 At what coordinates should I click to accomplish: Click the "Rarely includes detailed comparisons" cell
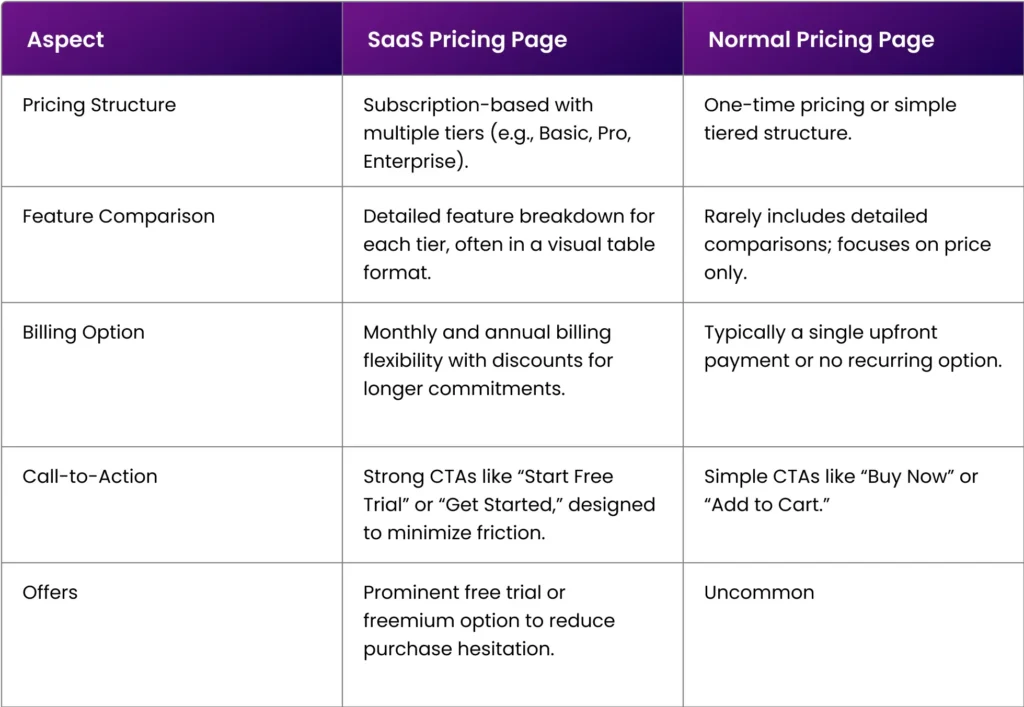(x=846, y=244)
